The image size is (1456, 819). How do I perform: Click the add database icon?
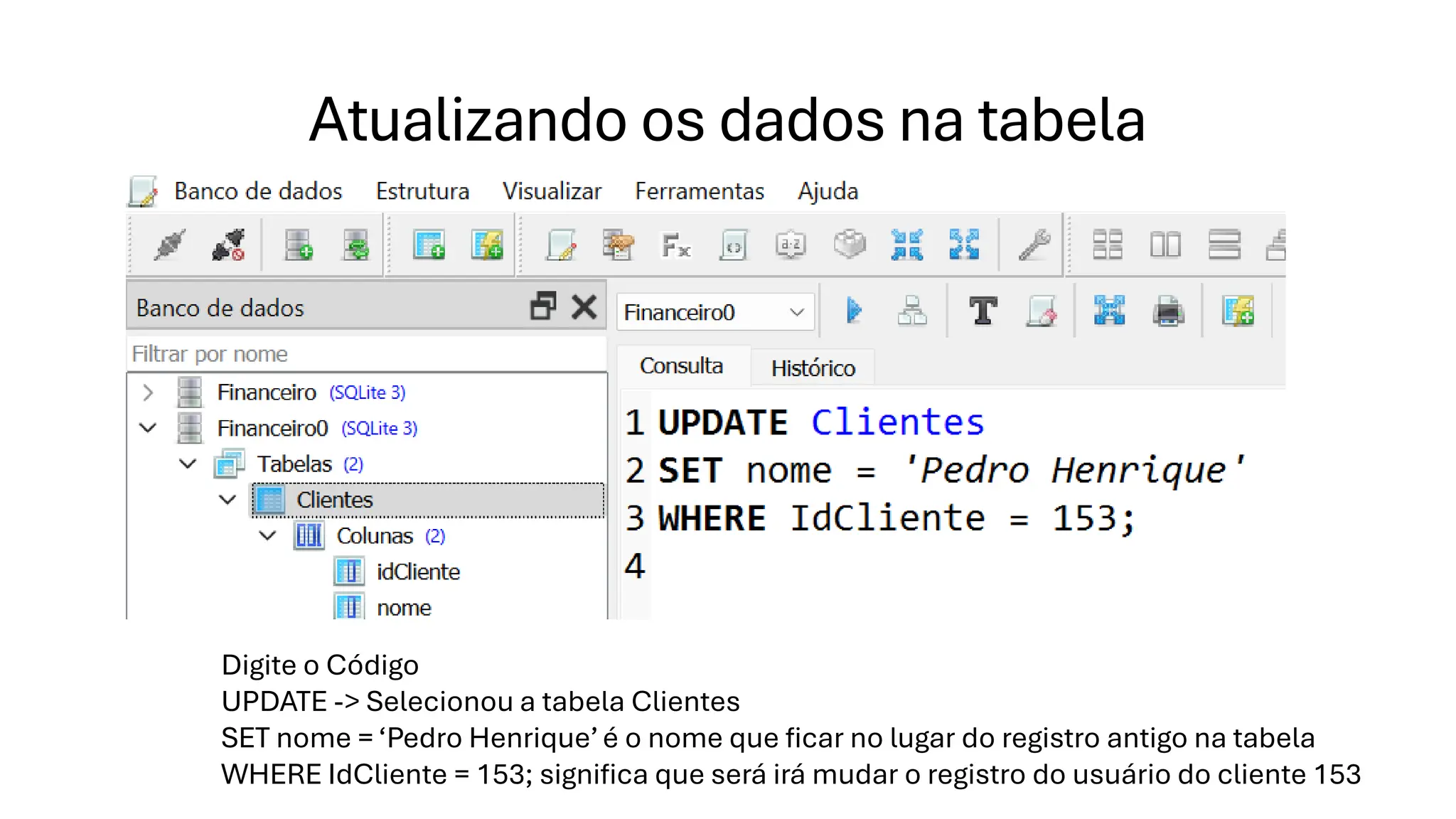point(298,245)
